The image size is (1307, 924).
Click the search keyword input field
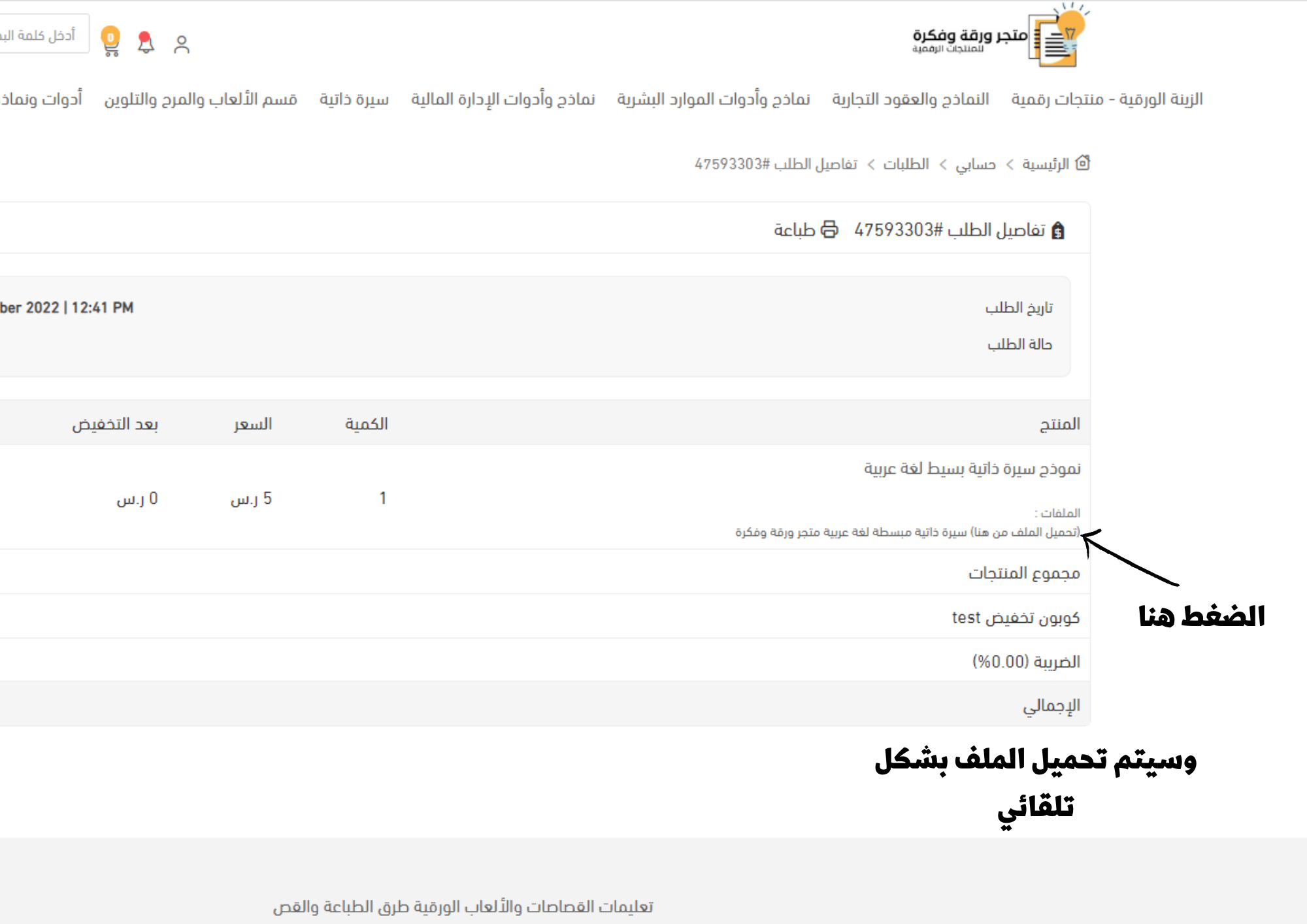pos(42,35)
